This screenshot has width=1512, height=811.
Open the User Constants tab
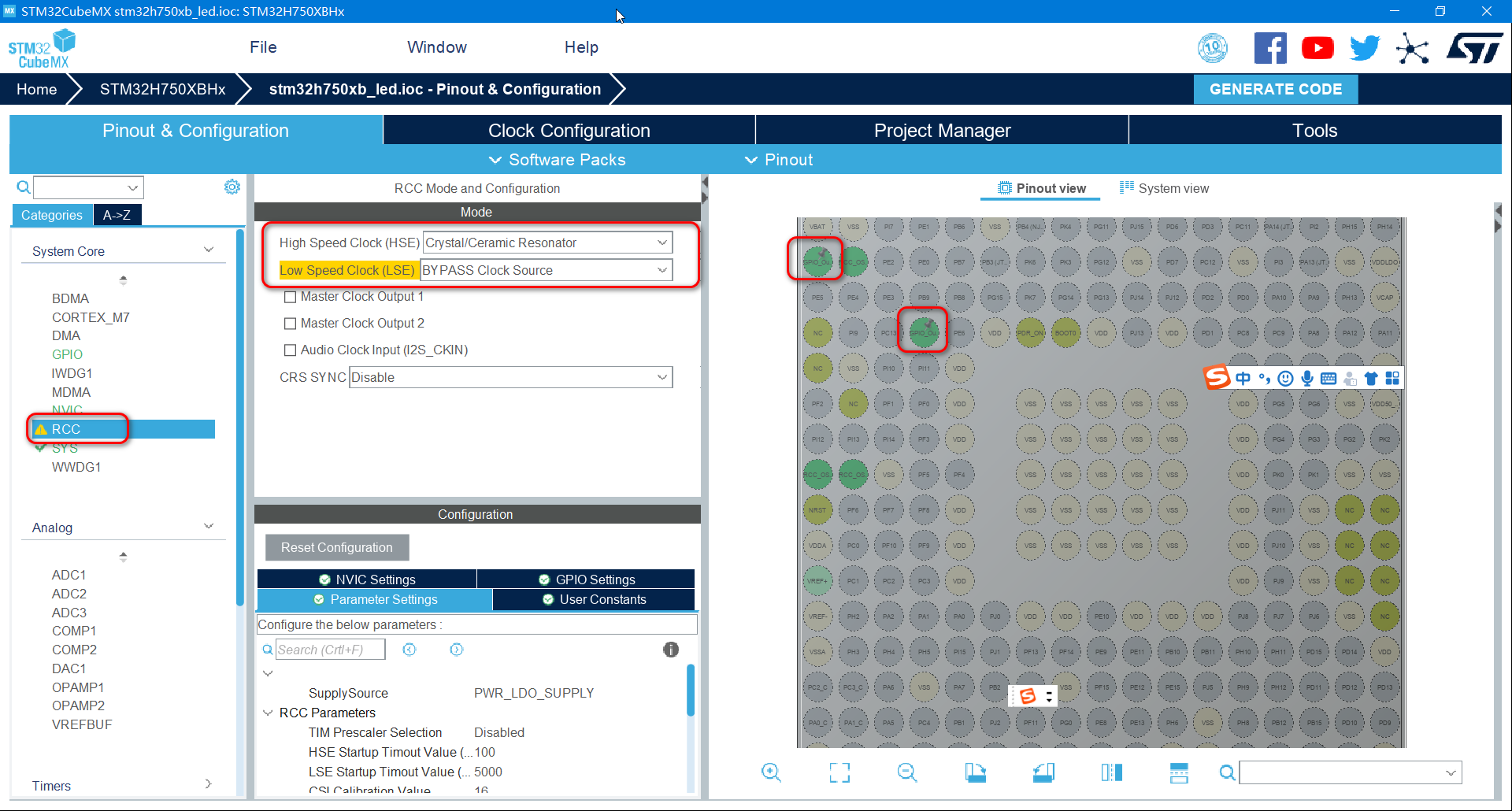[x=594, y=600]
